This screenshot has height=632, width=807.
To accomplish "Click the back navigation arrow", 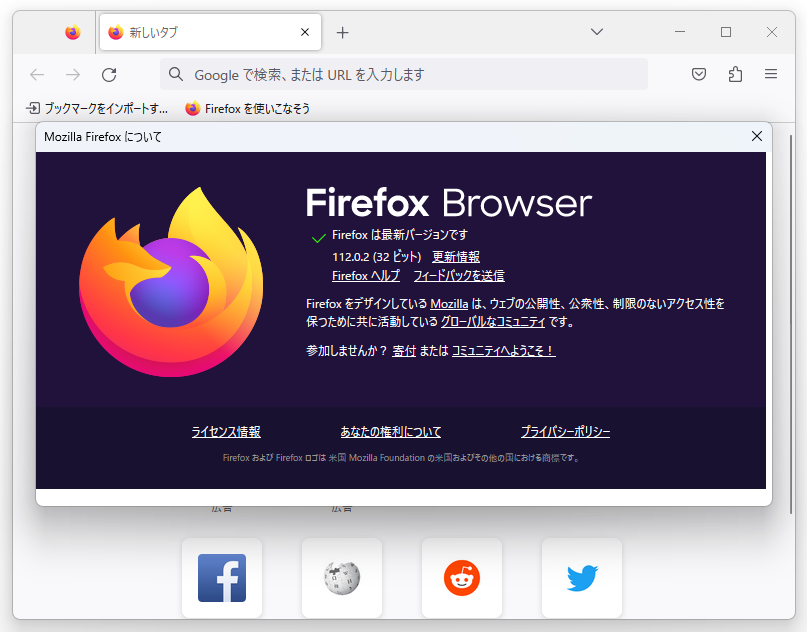I will (x=36, y=74).
